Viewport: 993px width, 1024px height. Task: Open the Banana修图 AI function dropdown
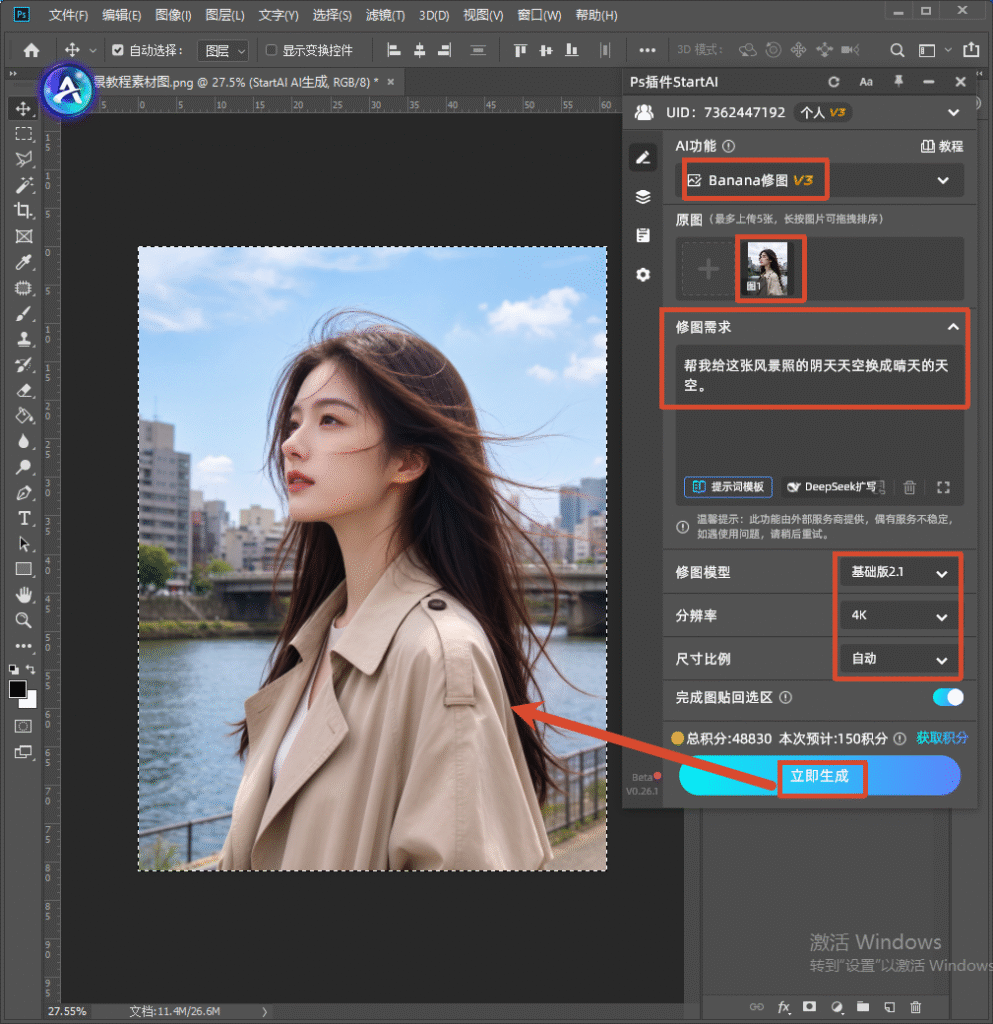point(819,180)
